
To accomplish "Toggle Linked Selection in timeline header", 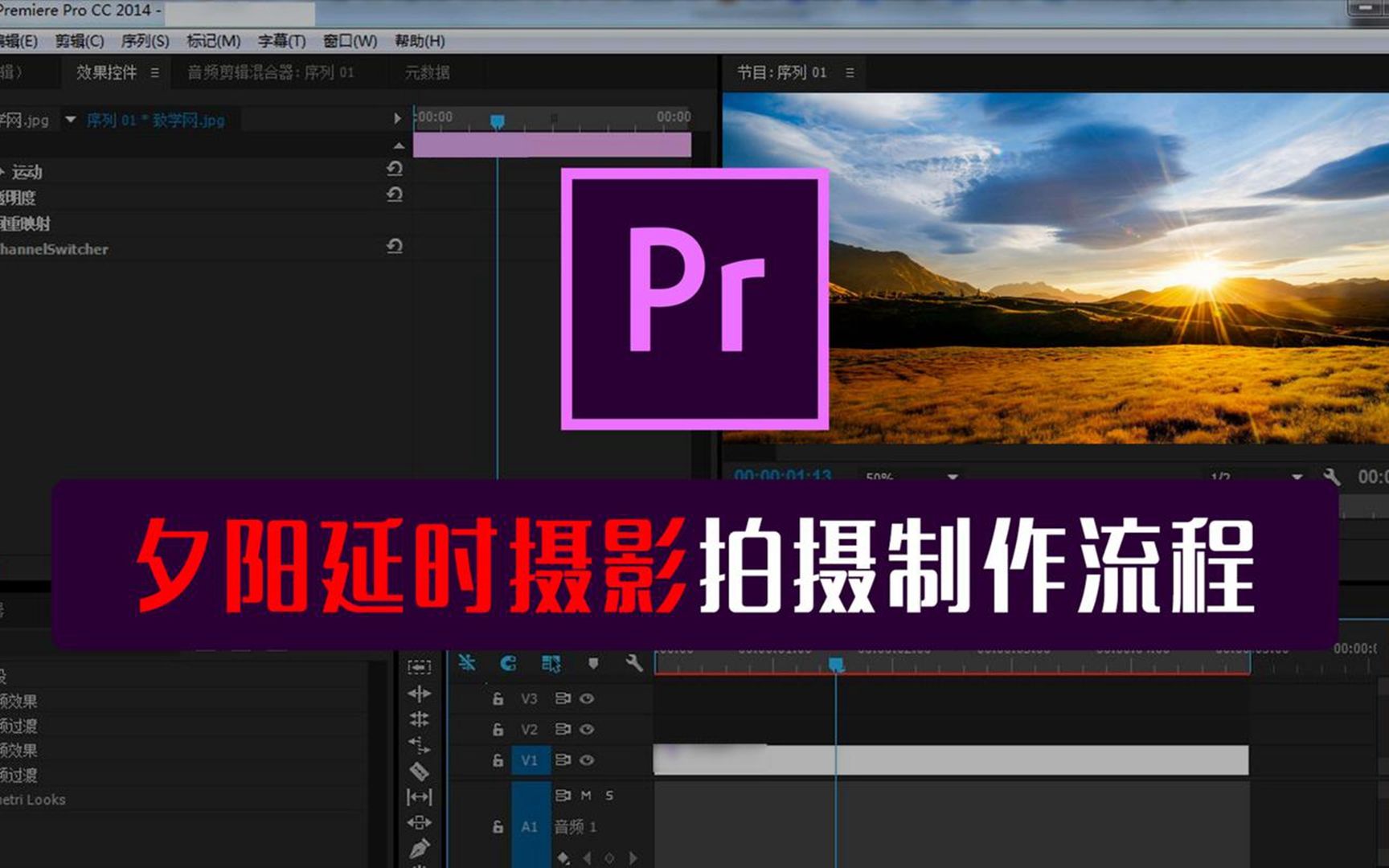I will click(x=551, y=663).
